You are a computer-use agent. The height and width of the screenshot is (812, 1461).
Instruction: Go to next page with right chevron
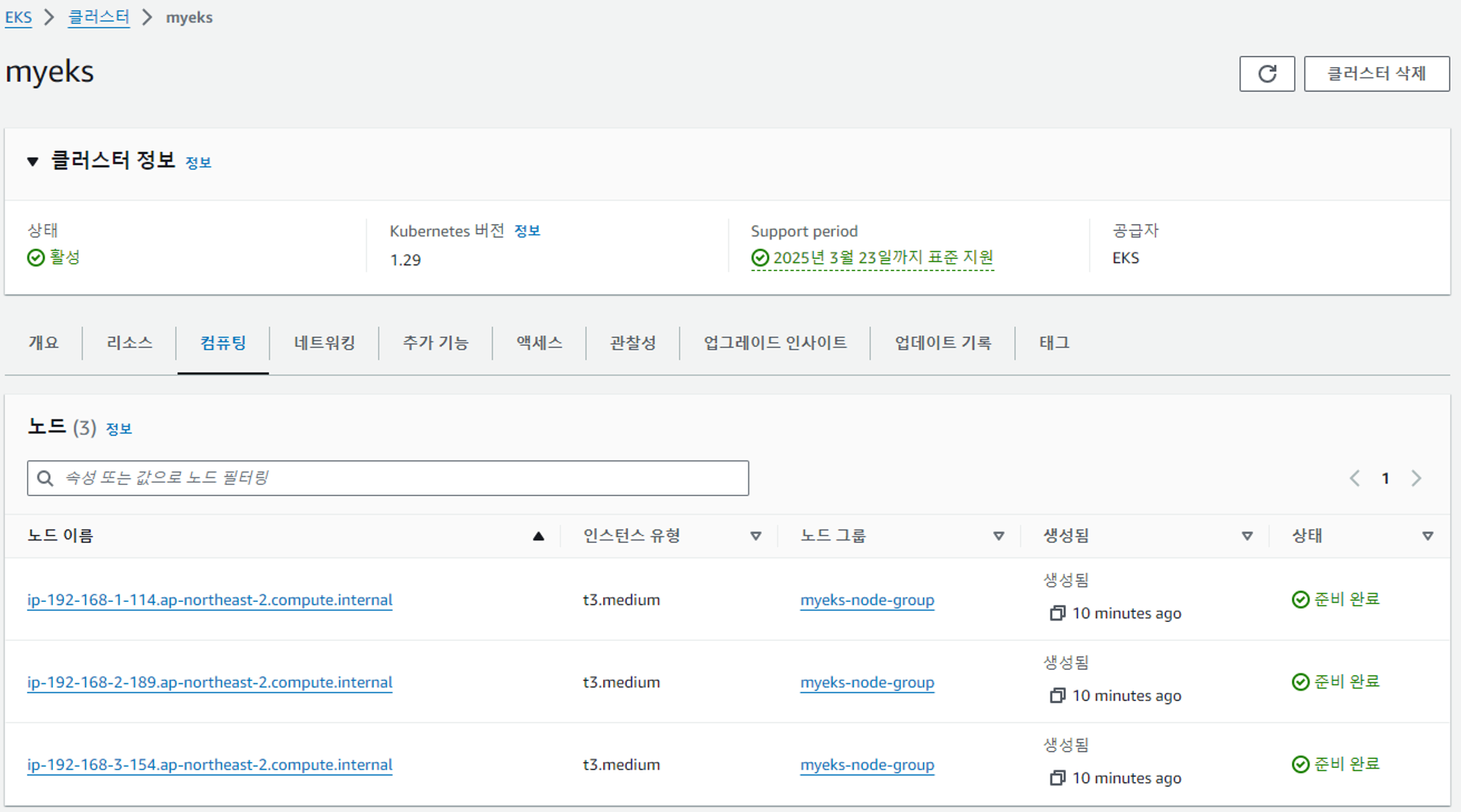[1416, 478]
